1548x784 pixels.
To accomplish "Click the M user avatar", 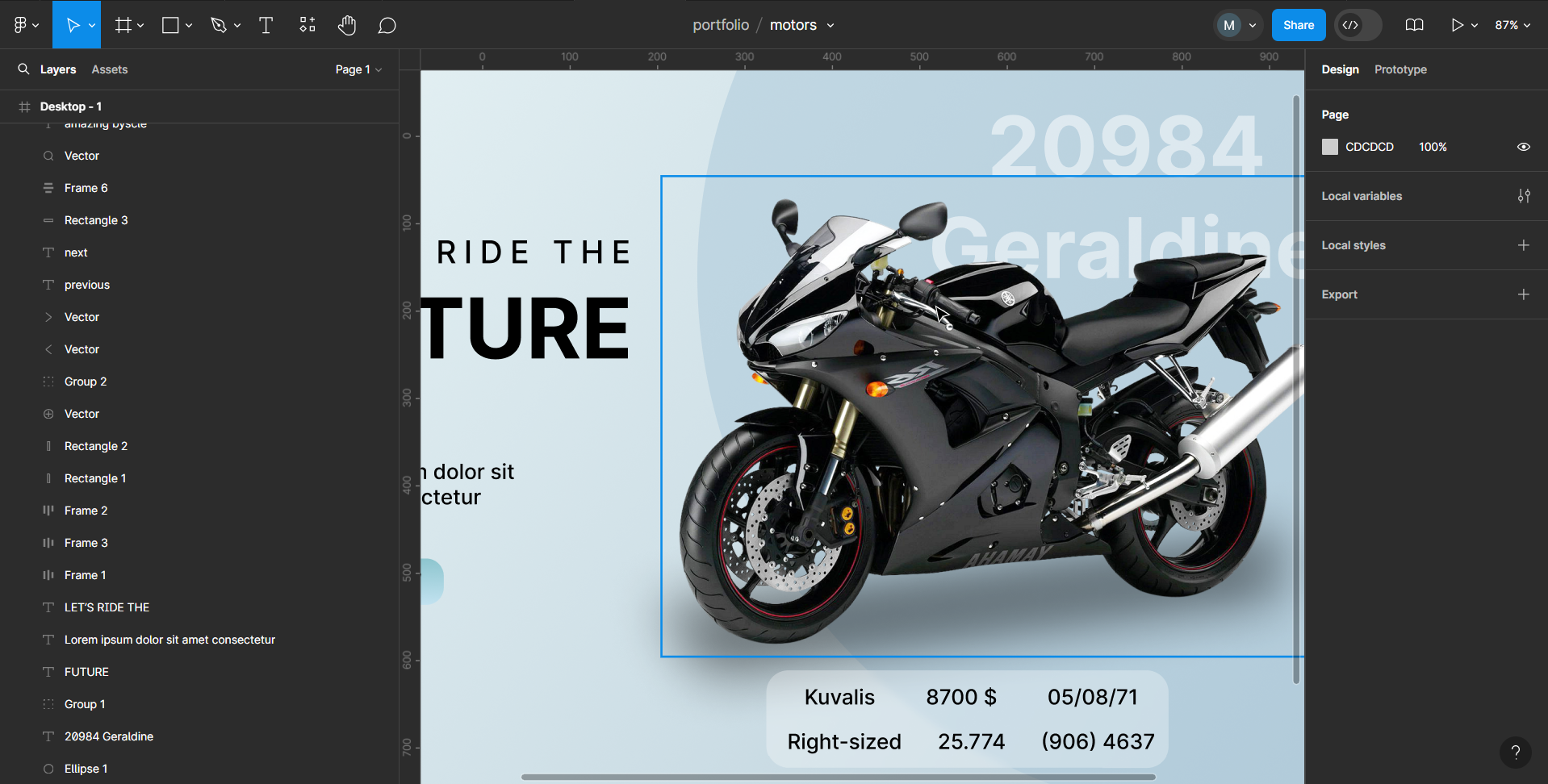I will click(x=1229, y=25).
